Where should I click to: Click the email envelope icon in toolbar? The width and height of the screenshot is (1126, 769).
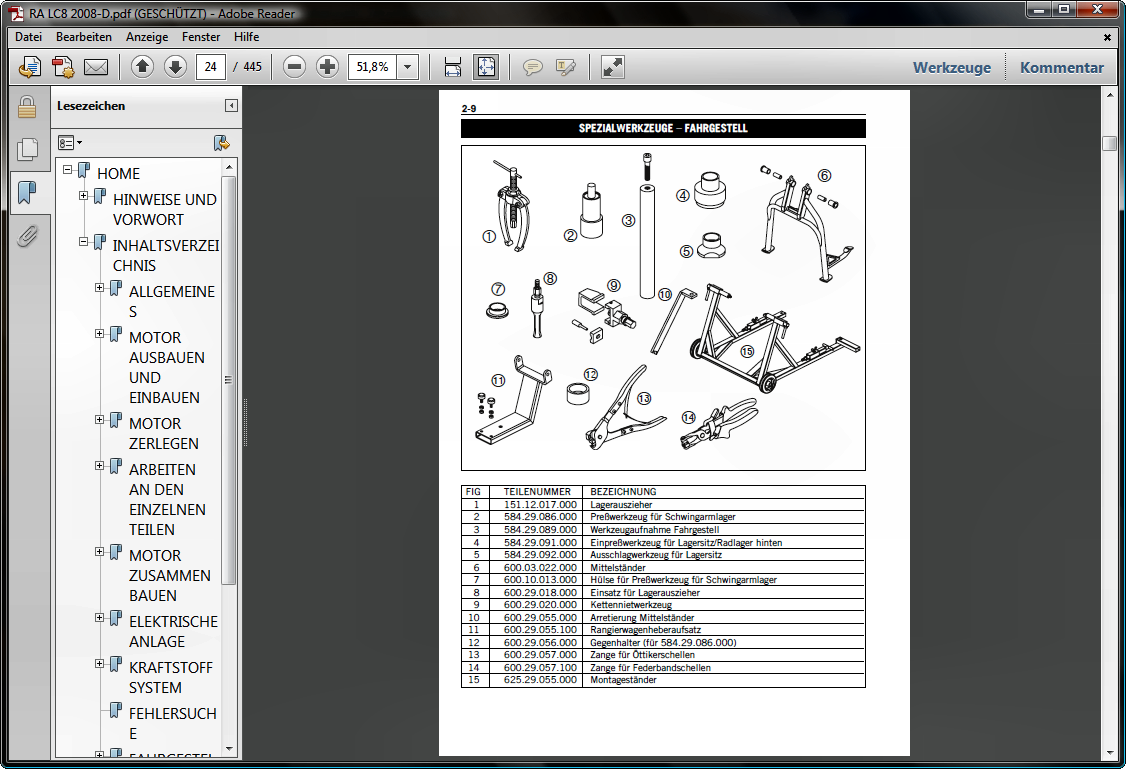[x=96, y=68]
